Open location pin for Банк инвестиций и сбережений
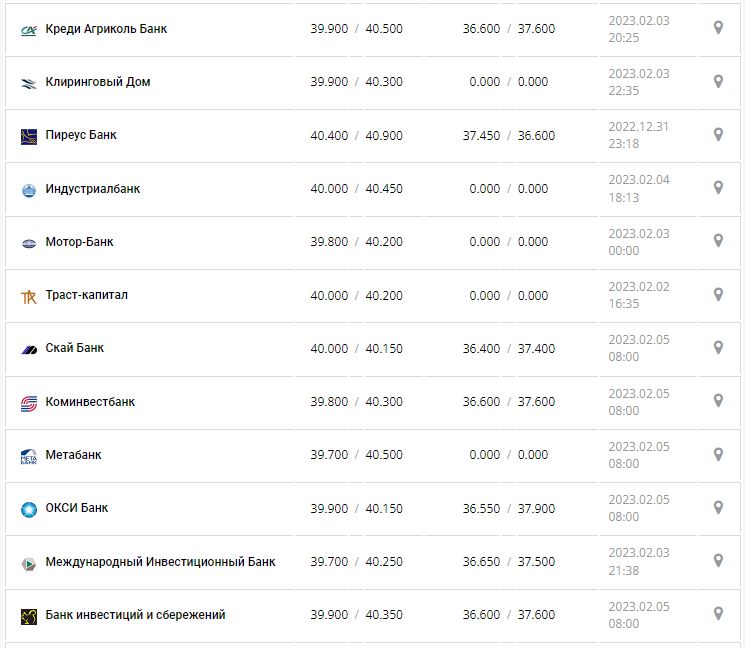Image resolution: width=745 pixels, height=648 pixels. 718,613
